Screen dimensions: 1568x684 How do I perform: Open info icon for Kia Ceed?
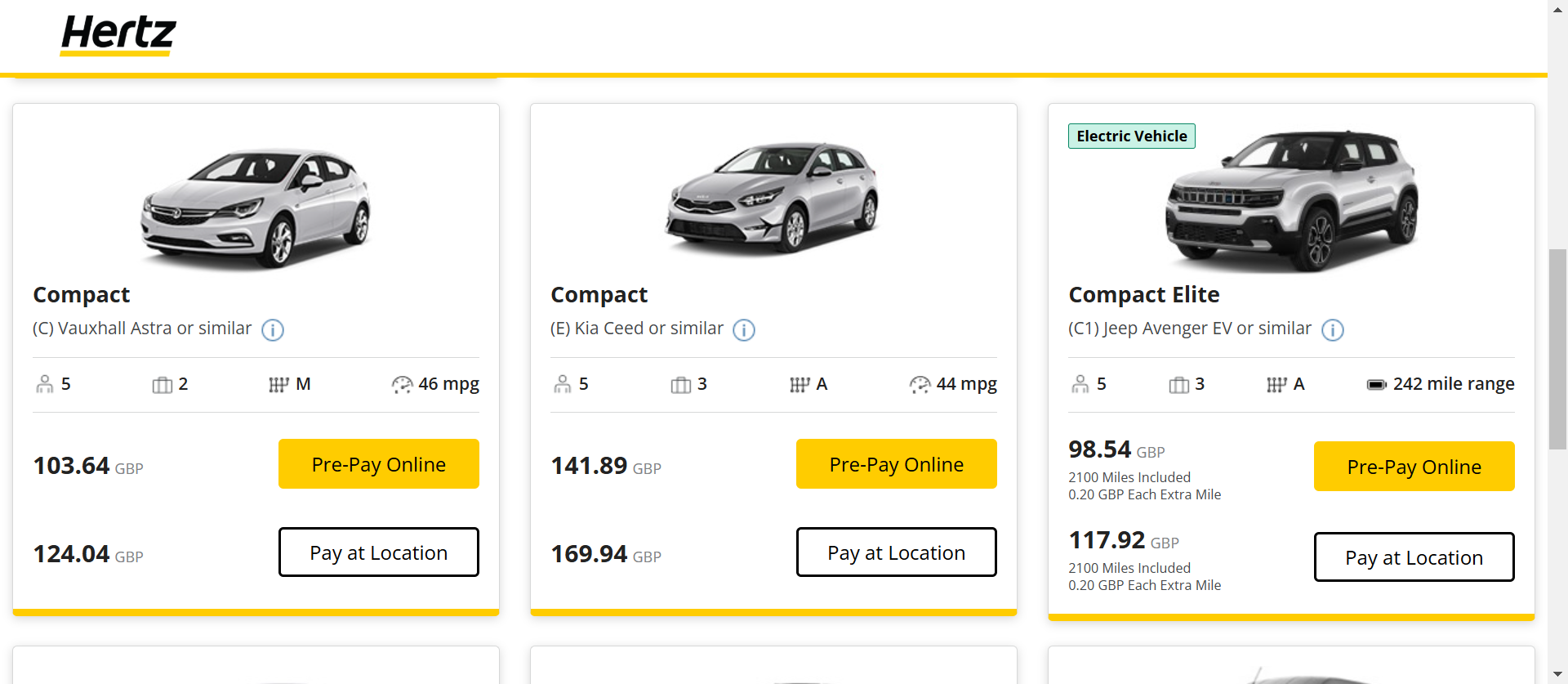[744, 329]
